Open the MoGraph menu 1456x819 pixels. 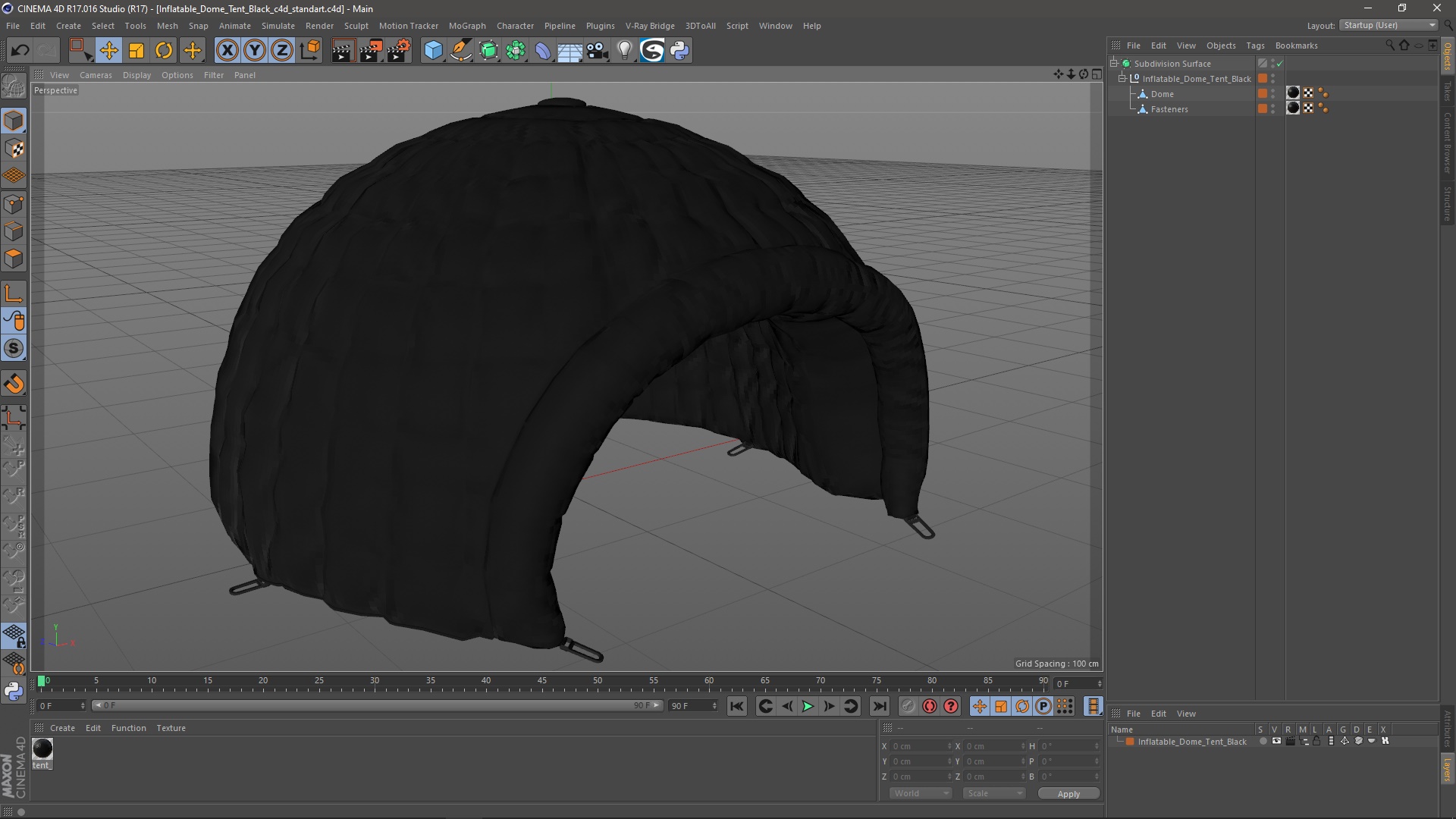(x=467, y=26)
